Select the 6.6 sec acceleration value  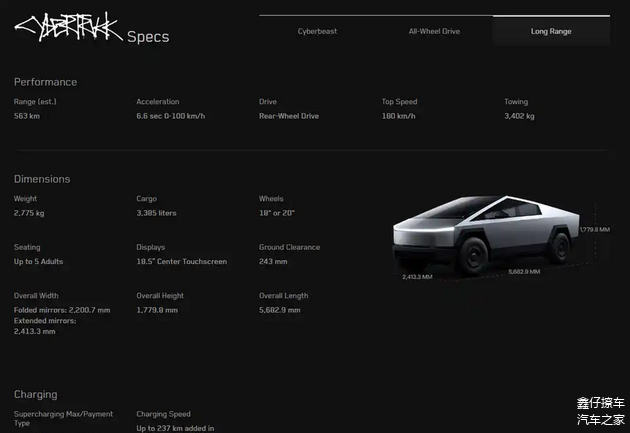[172, 116]
